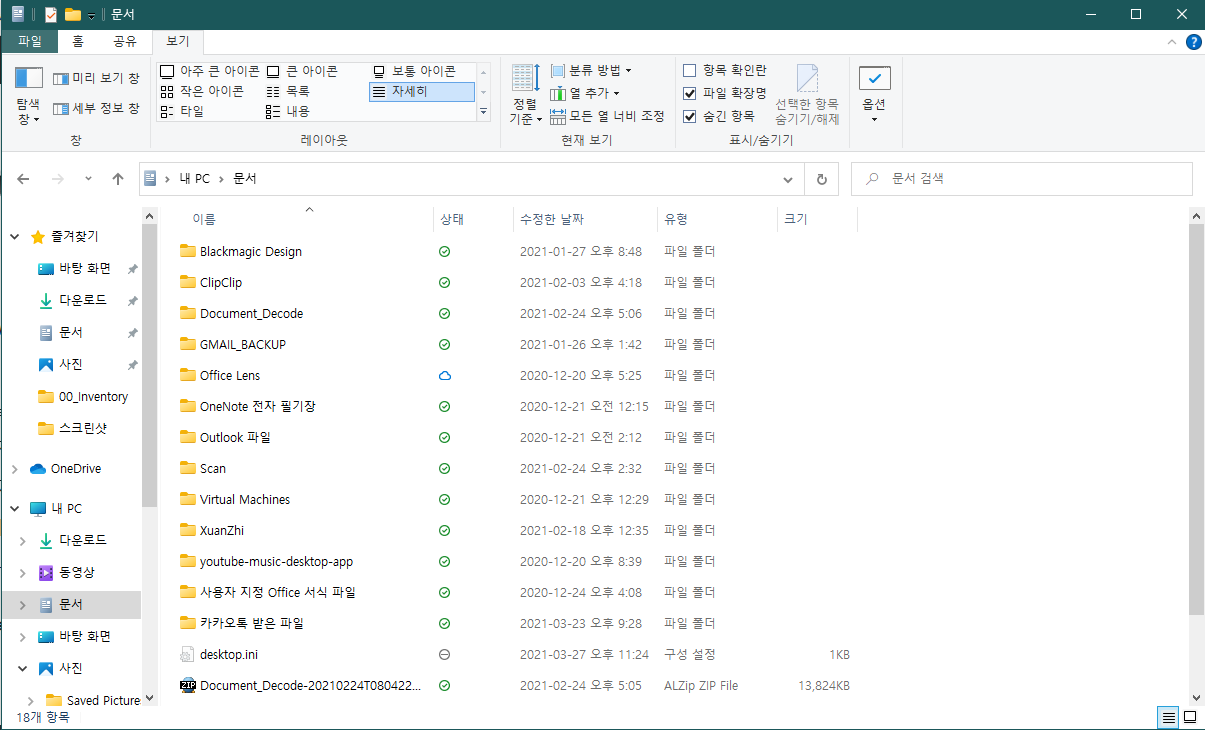Select small icons (작은 아이콘) layout

coord(202,91)
